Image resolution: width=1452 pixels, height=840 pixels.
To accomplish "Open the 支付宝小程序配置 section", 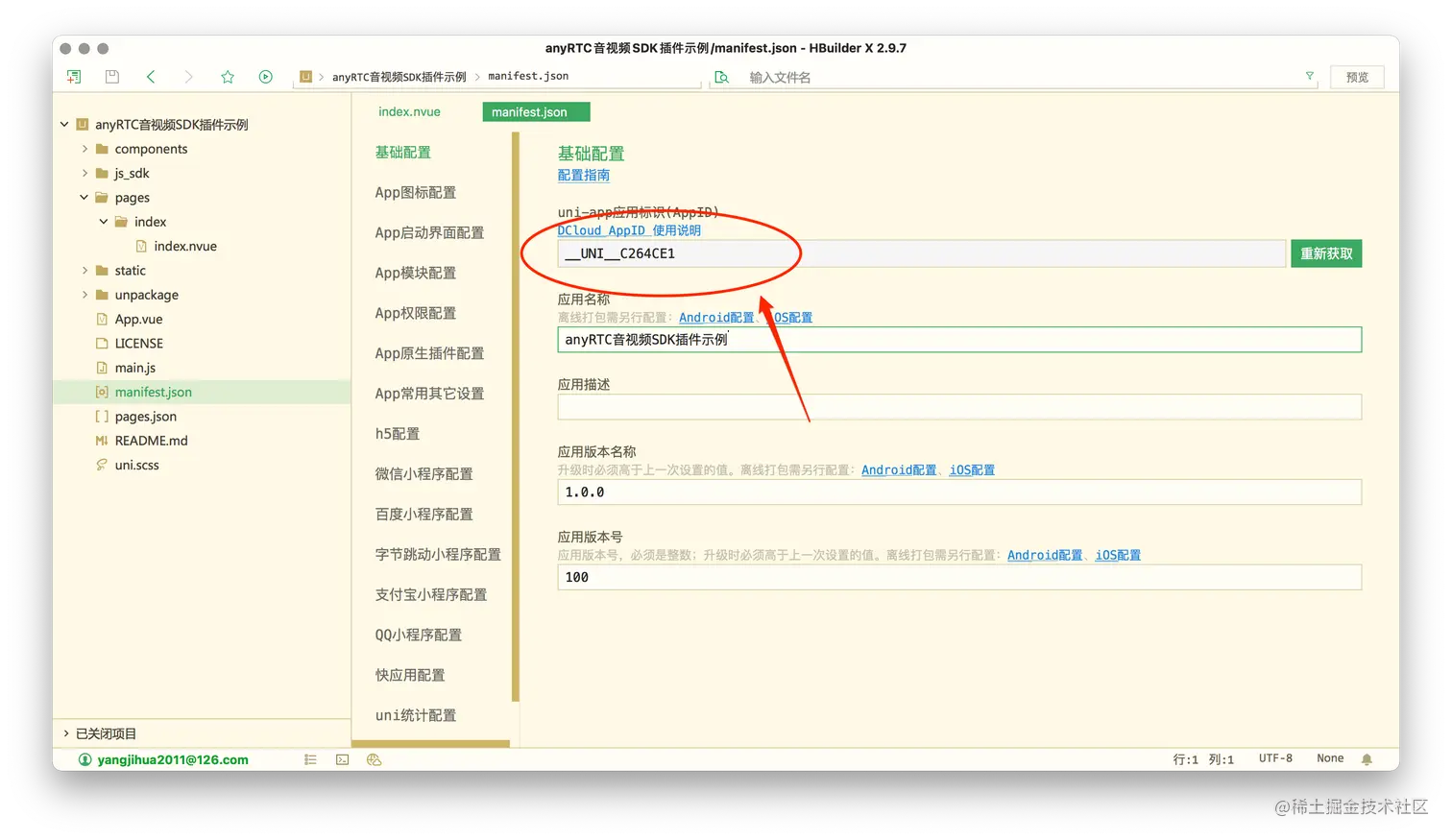I will (x=431, y=595).
